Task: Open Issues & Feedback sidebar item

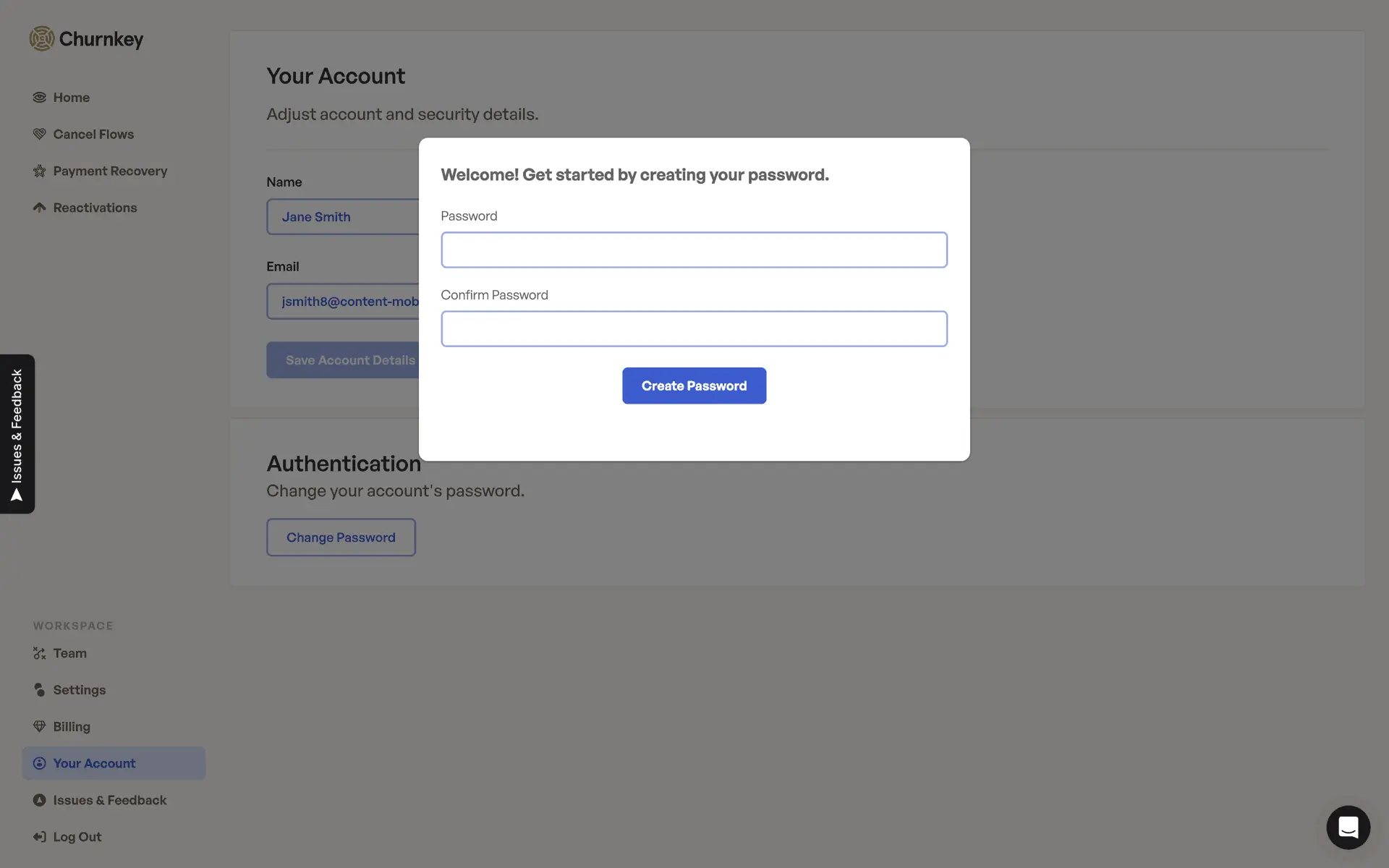Action: coord(109,801)
